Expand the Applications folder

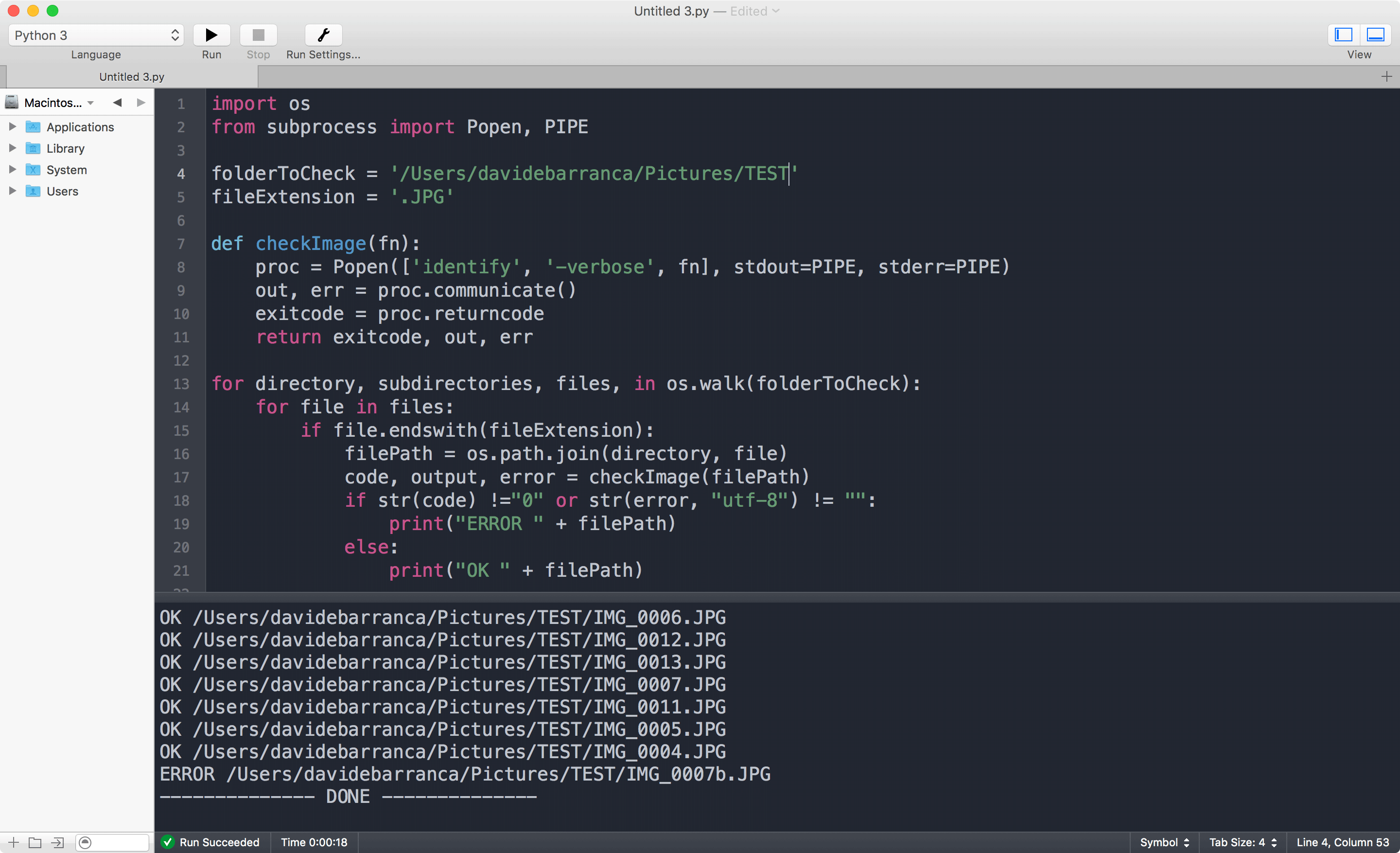(13, 126)
